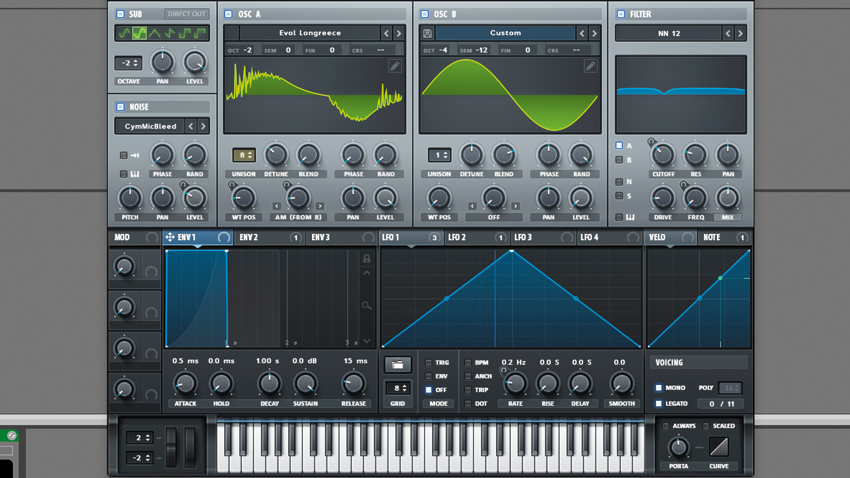Open OSC A wavetable editor pencil
Screen dimensions: 850x478
click(395, 66)
